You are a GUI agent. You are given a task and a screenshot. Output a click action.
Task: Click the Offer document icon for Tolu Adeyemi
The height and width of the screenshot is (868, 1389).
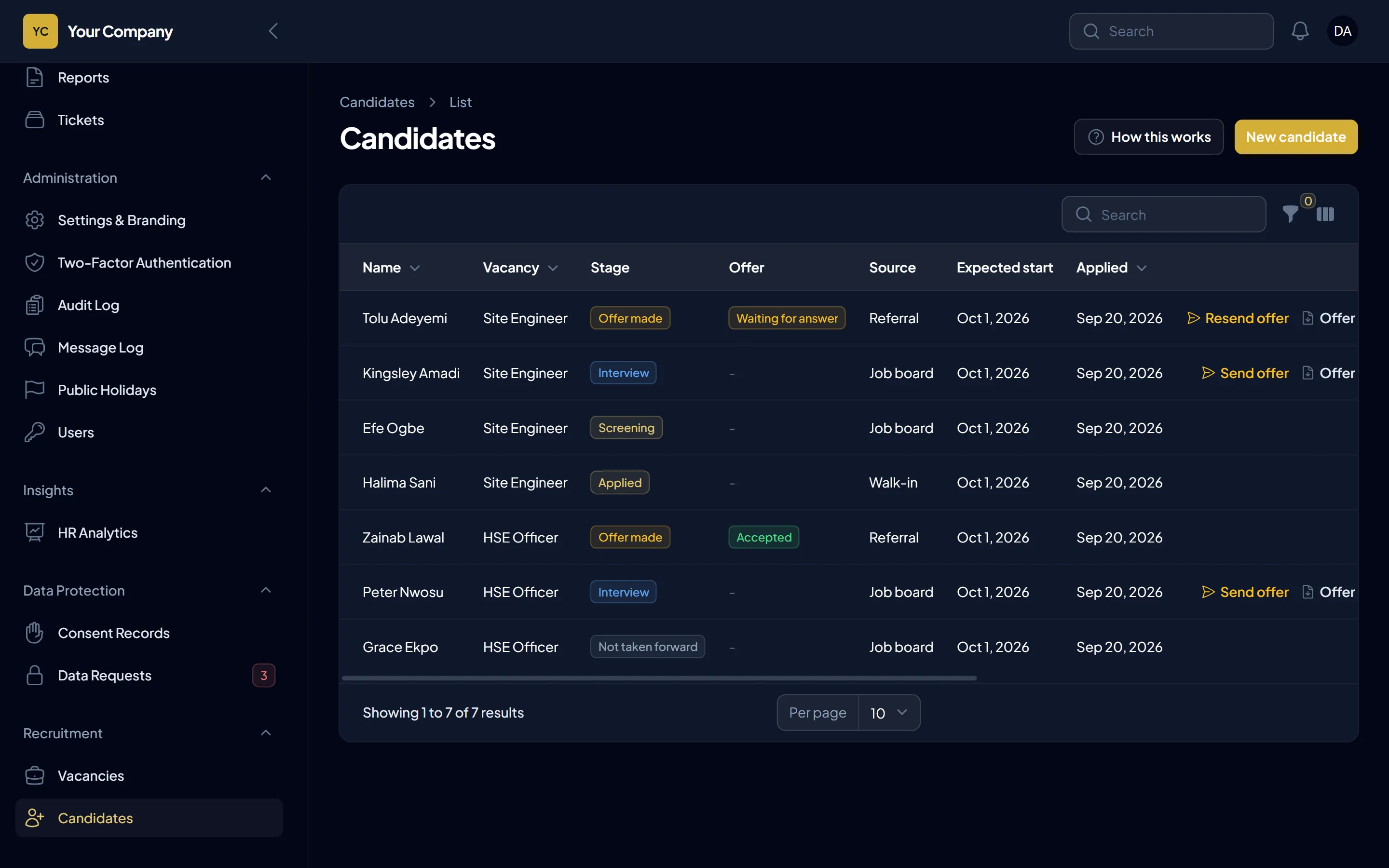(x=1307, y=318)
